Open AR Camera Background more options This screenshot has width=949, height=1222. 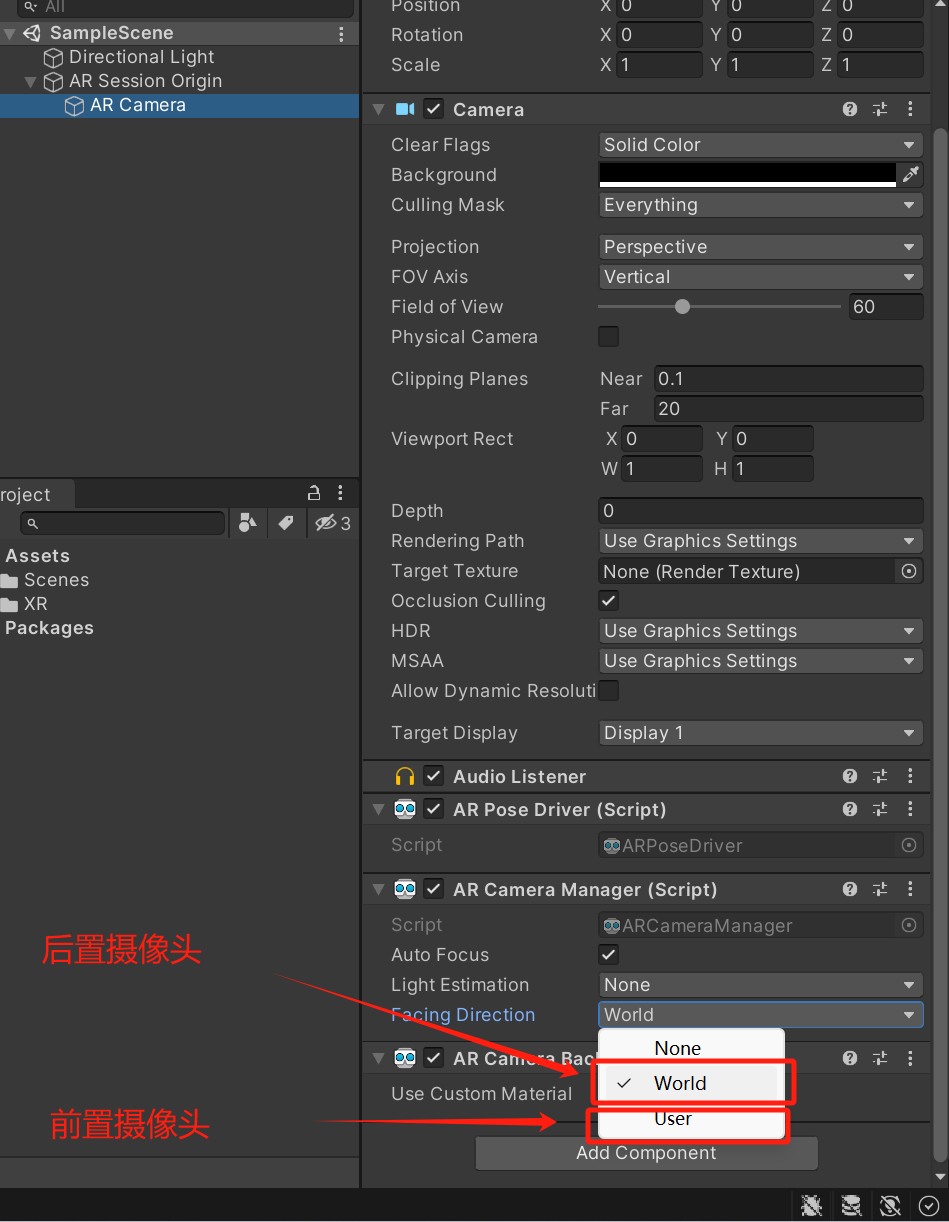pyautogui.click(x=910, y=1058)
